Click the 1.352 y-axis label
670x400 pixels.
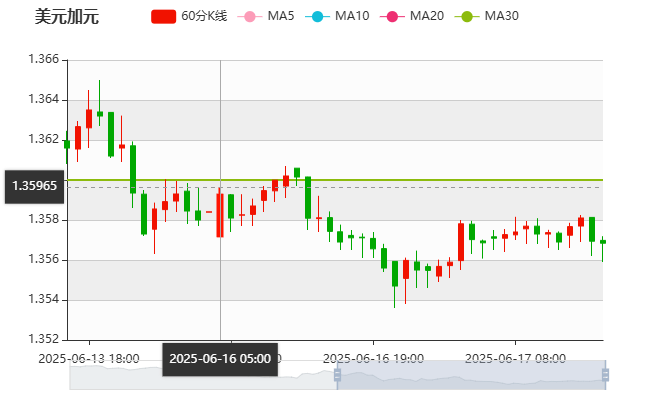point(44,339)
